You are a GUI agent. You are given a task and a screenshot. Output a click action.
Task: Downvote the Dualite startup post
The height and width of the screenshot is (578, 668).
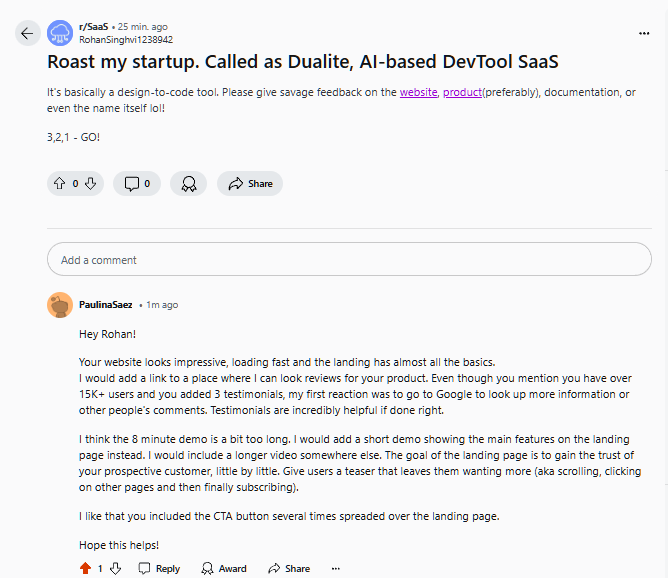(x=90, y=184)
